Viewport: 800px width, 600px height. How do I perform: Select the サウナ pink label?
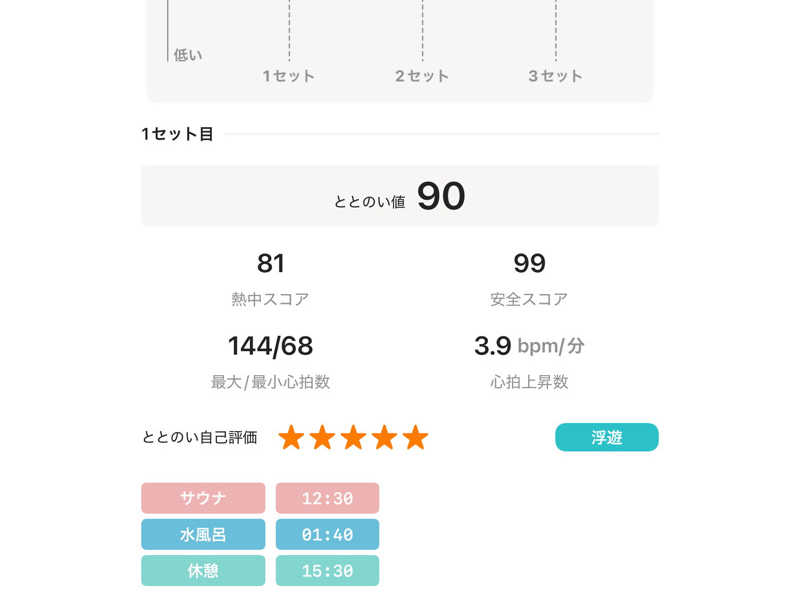203,498
